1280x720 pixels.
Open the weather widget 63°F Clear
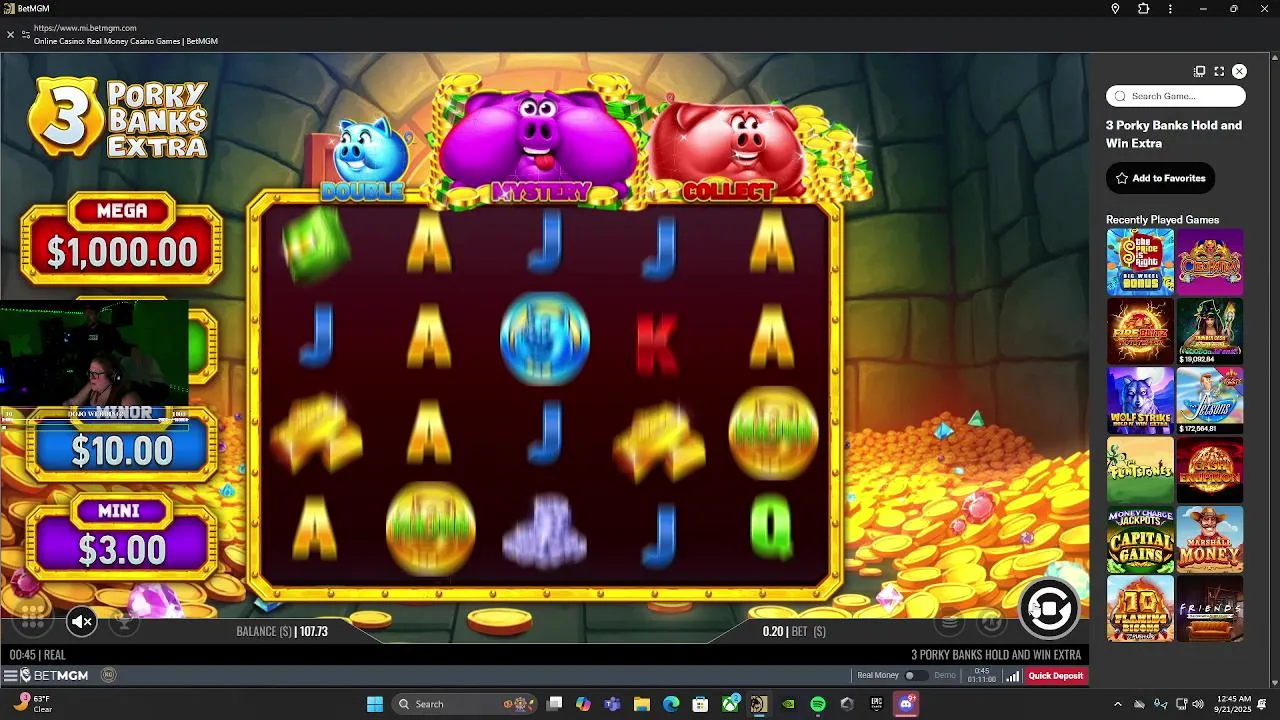(32, 704)
